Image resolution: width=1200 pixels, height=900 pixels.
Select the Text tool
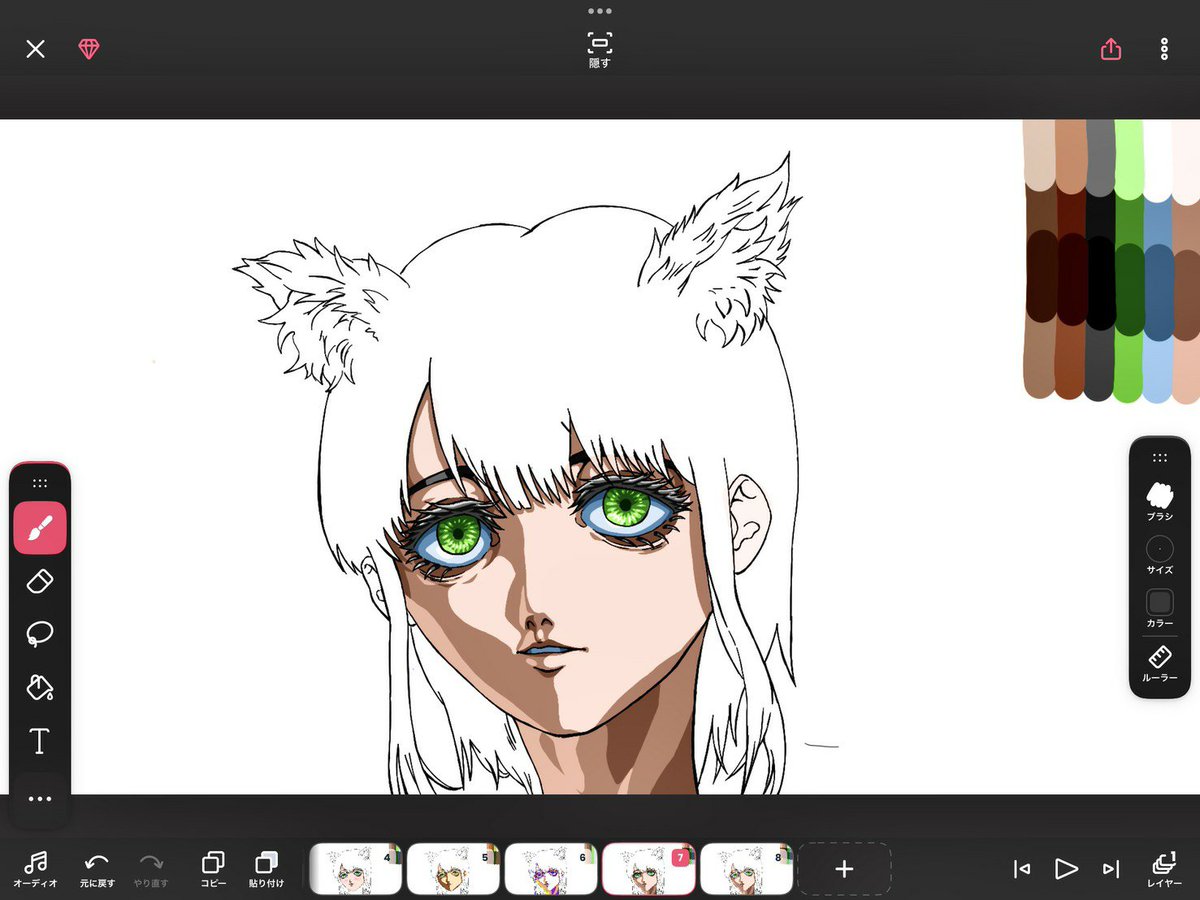click(x=40, y=741)
